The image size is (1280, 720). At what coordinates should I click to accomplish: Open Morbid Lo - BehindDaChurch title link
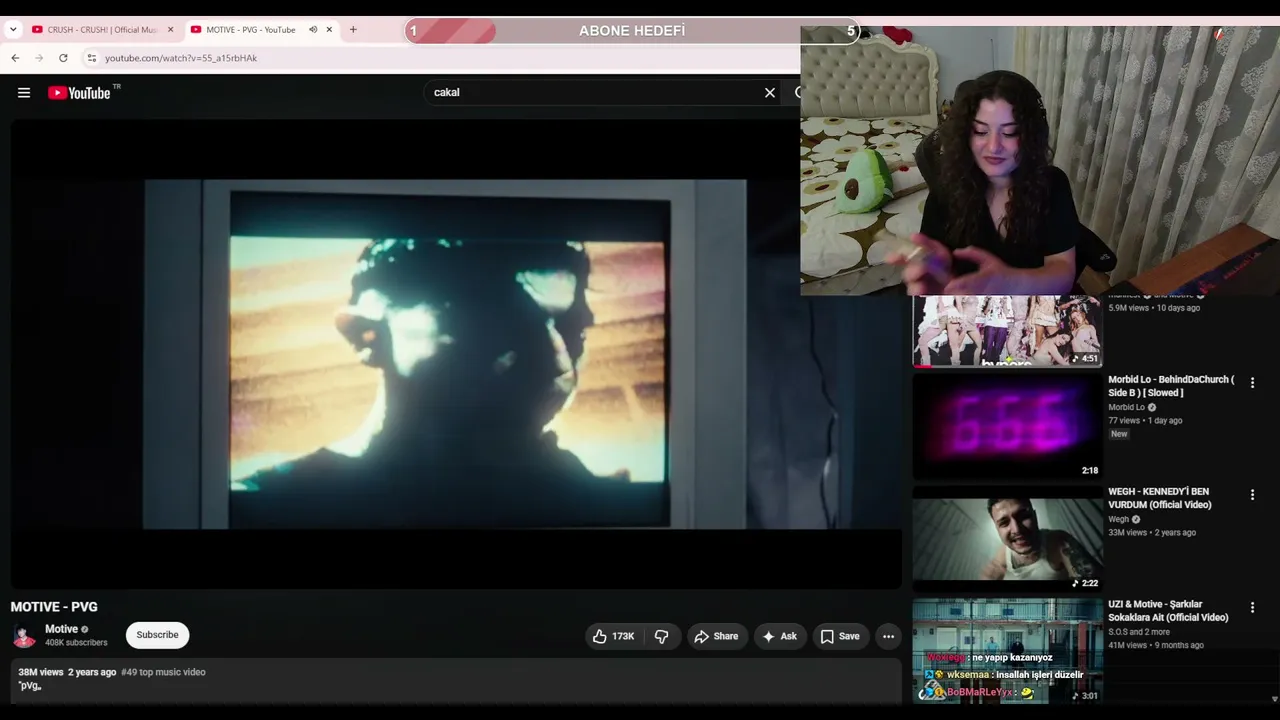(x=1171, y=386)
